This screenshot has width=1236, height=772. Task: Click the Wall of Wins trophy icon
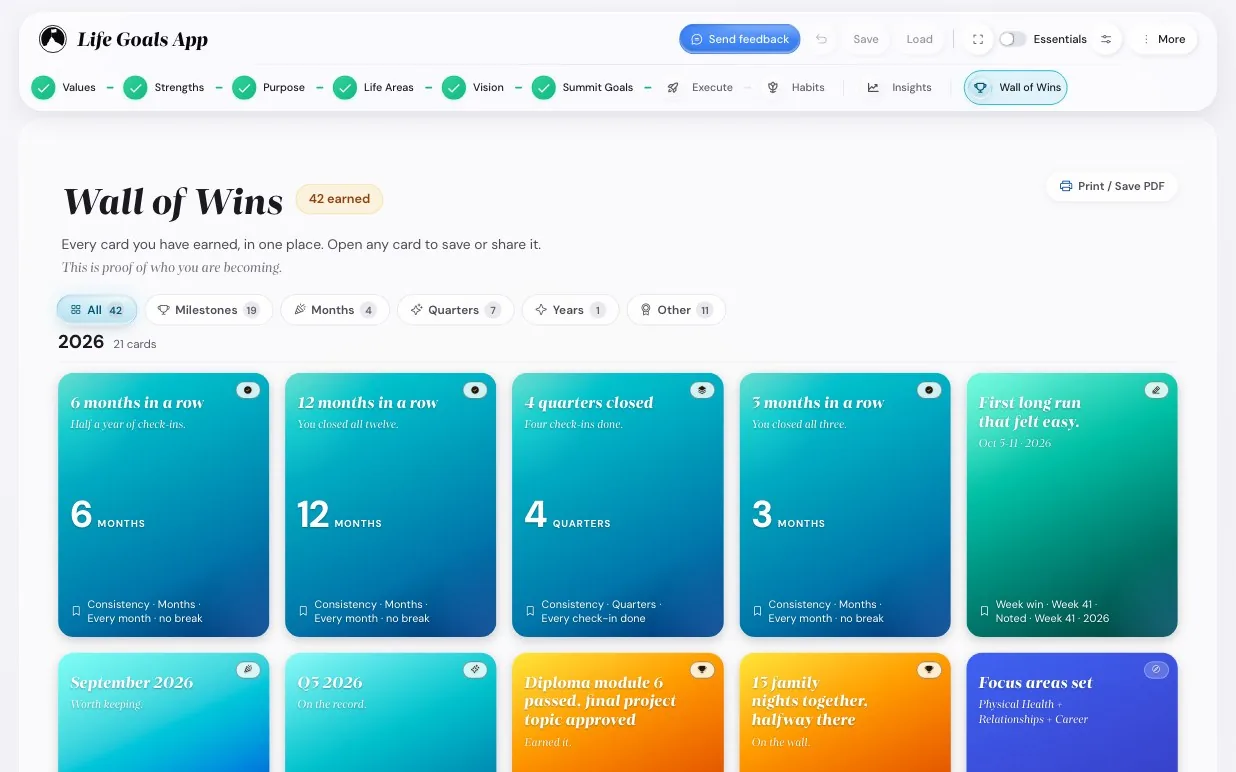click(981, 88)
